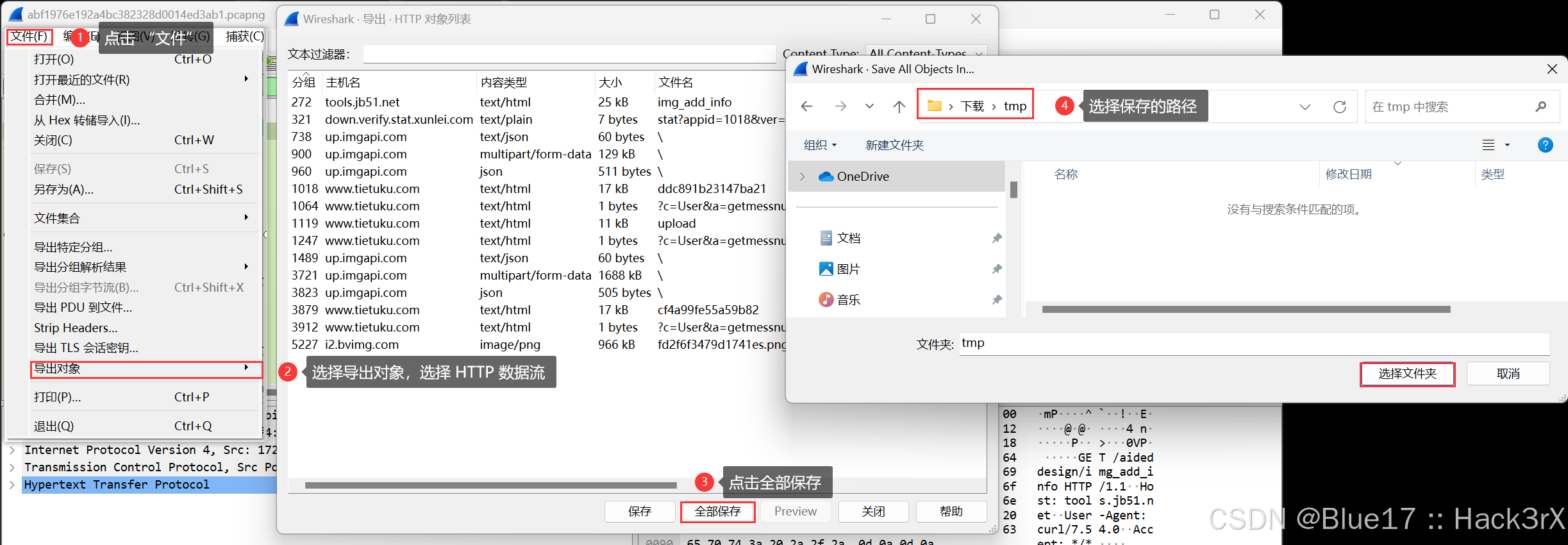1568x545 pixels.
Task: Unpin 文档 using its pin icon
Action: pos(997,238)
